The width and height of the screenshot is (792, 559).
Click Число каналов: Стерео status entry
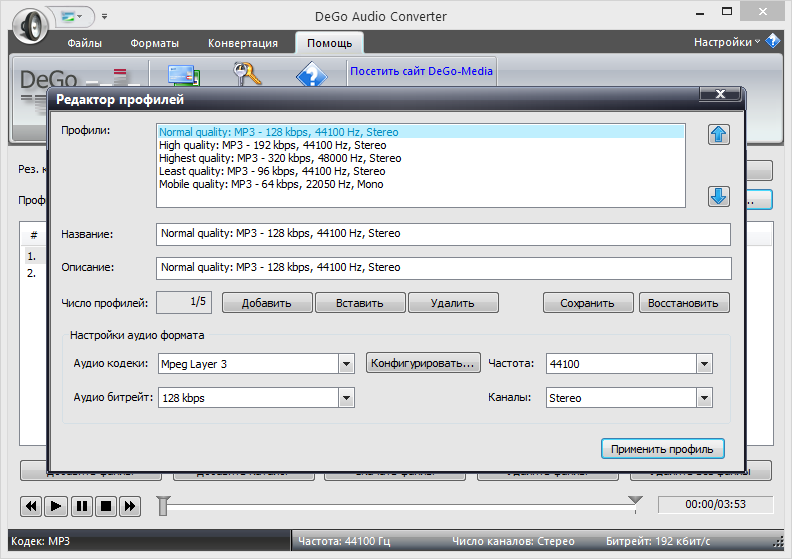point(513,541)
